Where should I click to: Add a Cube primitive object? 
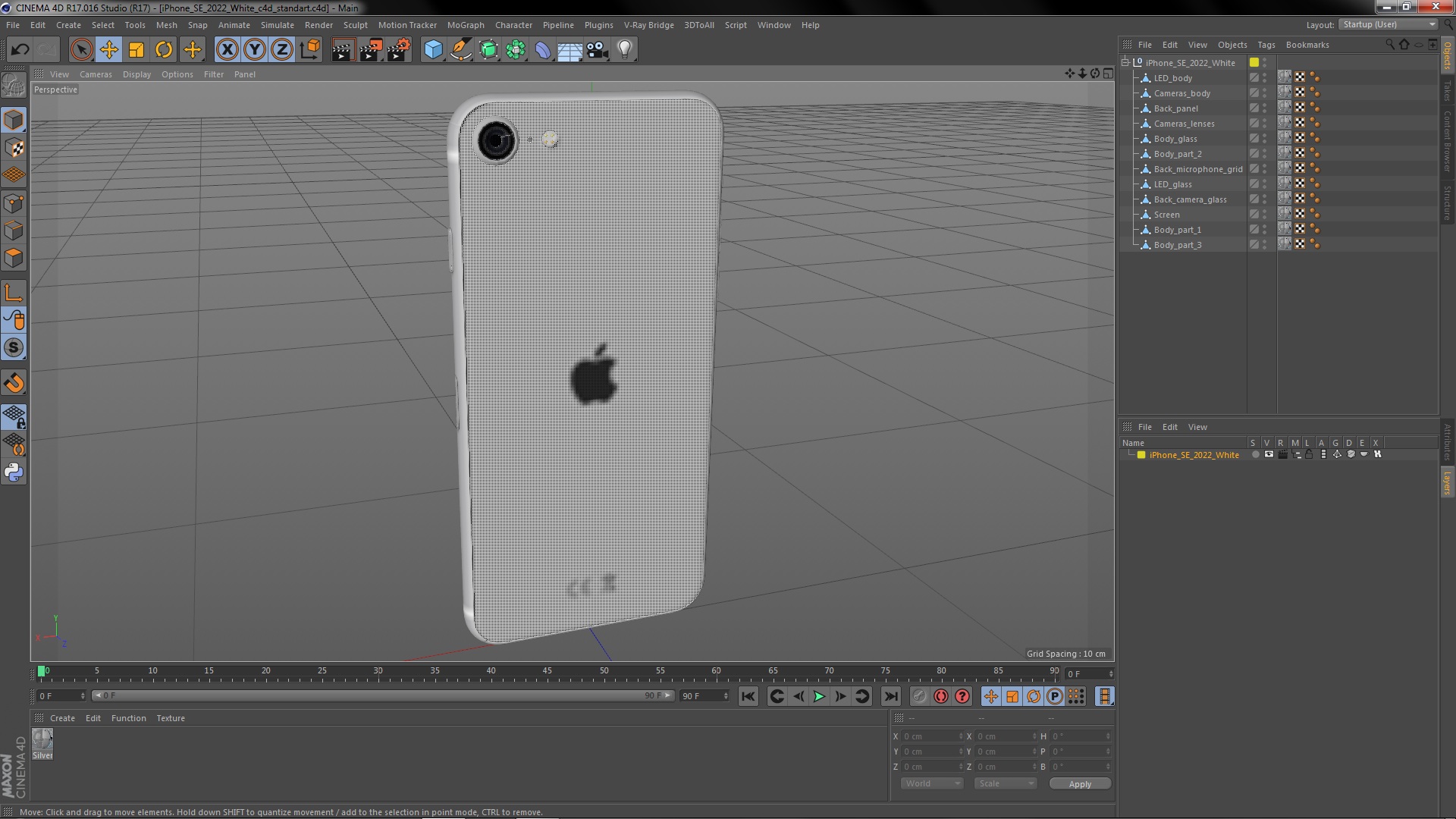(x=433, y=50)
